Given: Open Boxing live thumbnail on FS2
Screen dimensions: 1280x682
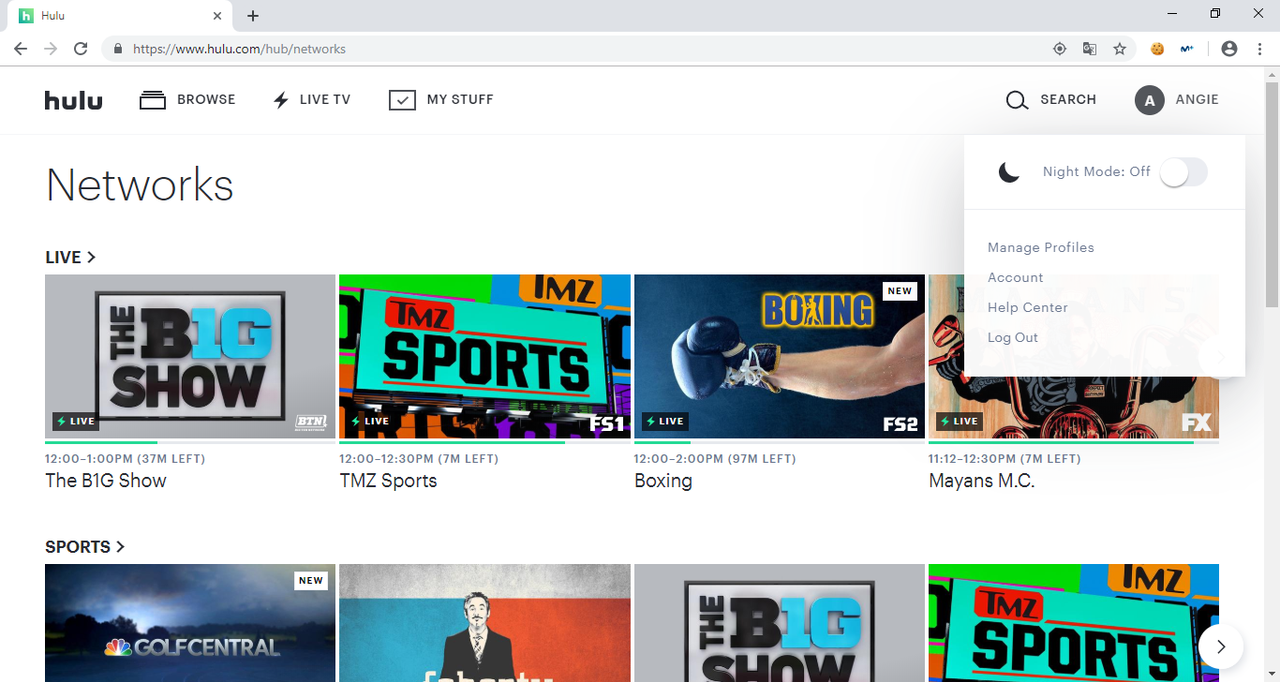Looking at the screenshot, I should tap(779, 356).
